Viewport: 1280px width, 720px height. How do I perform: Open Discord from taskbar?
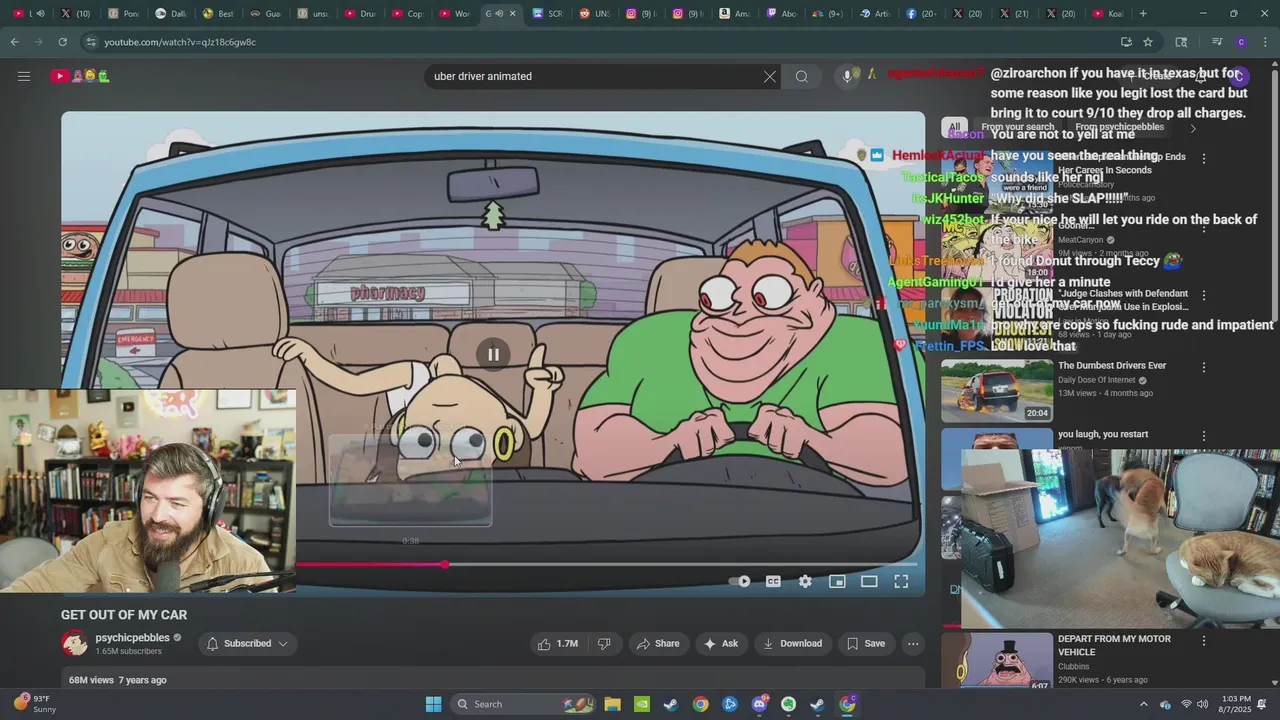[x=759, y=704]
